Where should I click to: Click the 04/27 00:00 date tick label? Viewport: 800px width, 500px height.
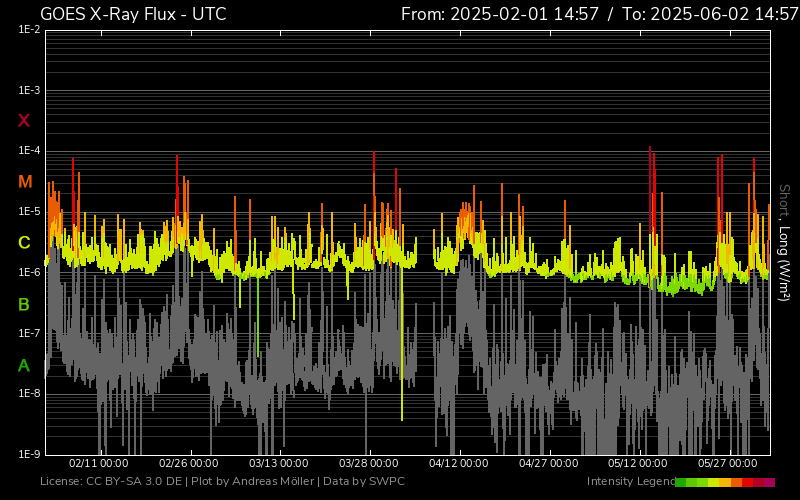pyautogui.click(x=549, y=463)
